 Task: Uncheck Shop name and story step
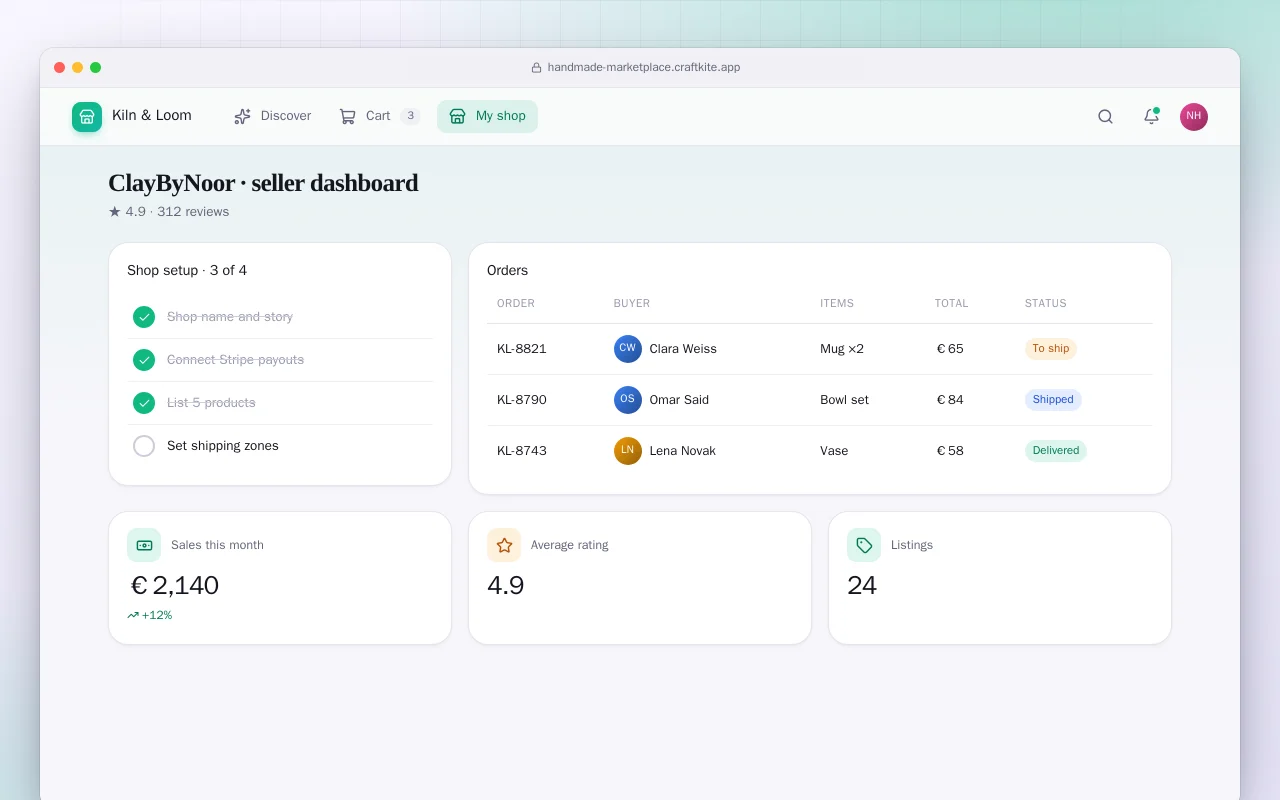pyautogui.click(x=144, y=317)
